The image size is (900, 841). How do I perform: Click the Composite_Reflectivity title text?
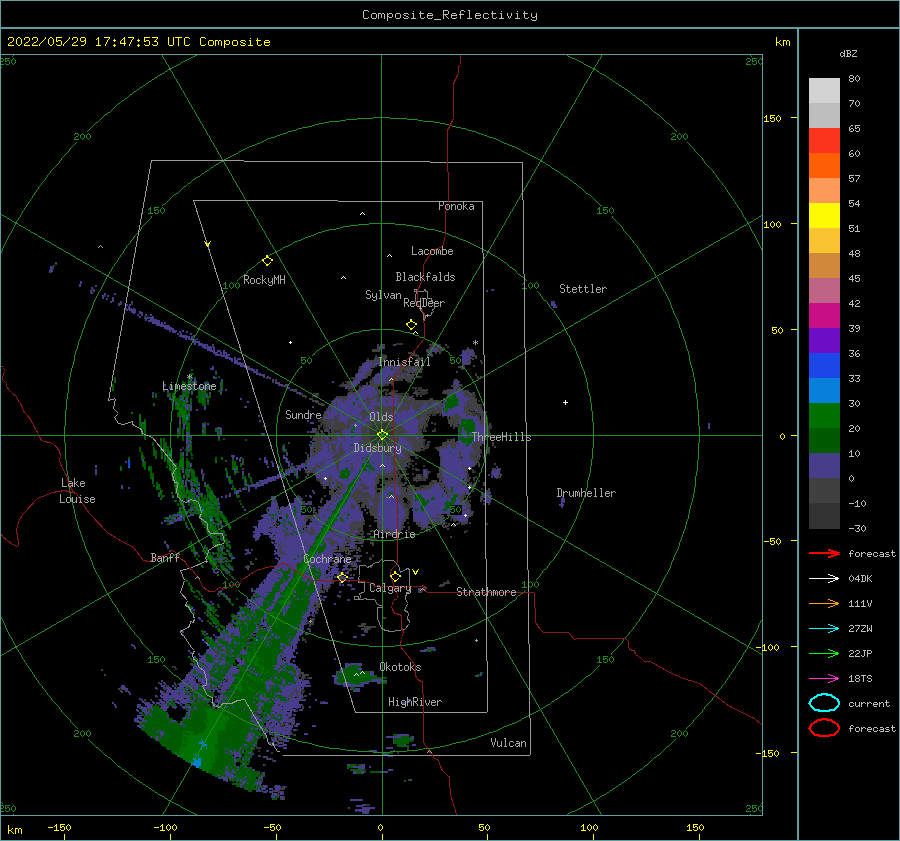pyautogui.click(x=449, y=15)
